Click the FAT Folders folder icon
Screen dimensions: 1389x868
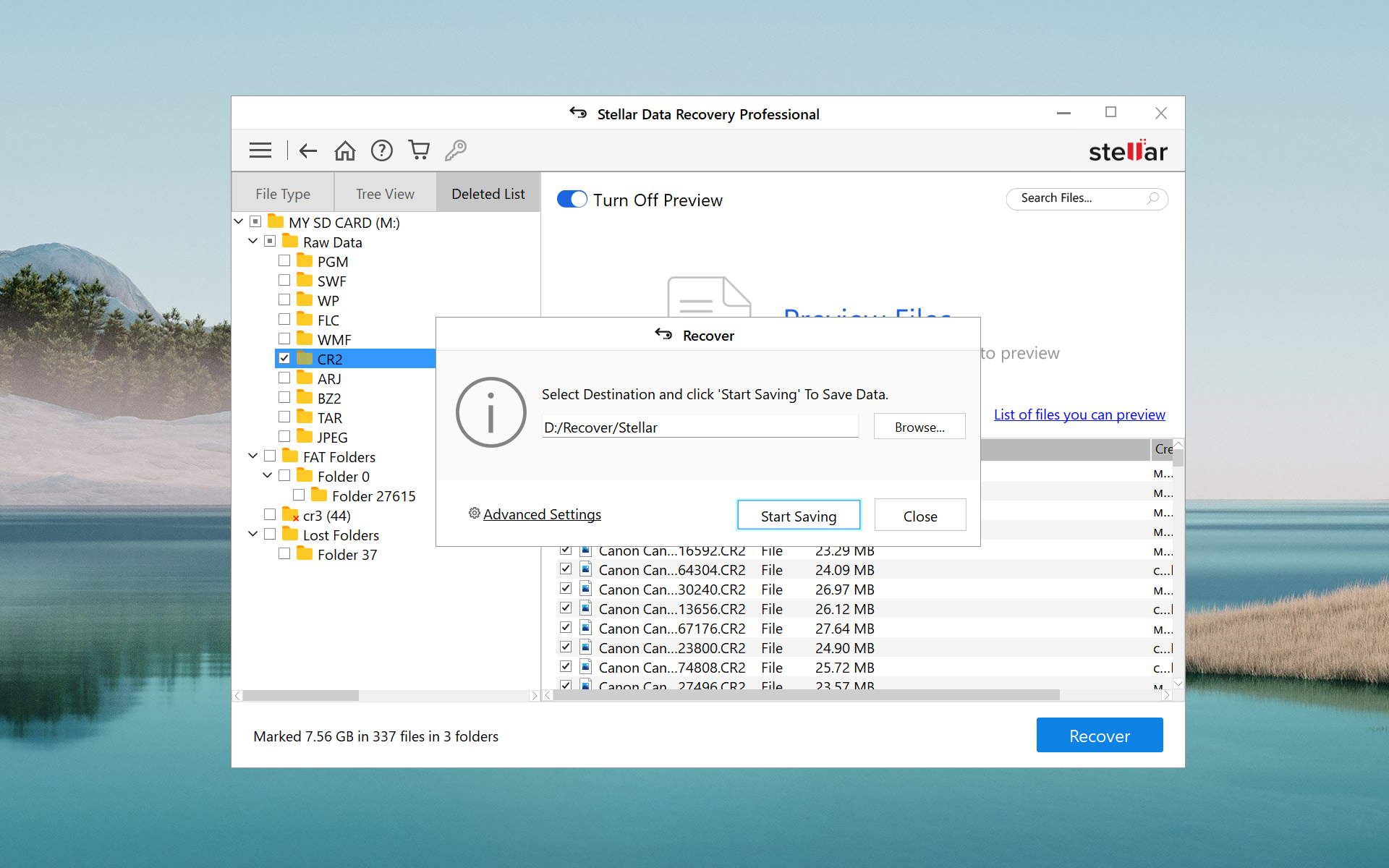pyautogui.click(x=290, y=456)
